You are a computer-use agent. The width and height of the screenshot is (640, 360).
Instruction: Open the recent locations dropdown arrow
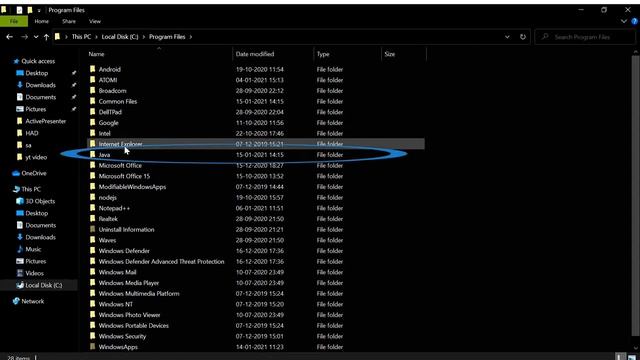pos(36,37)
